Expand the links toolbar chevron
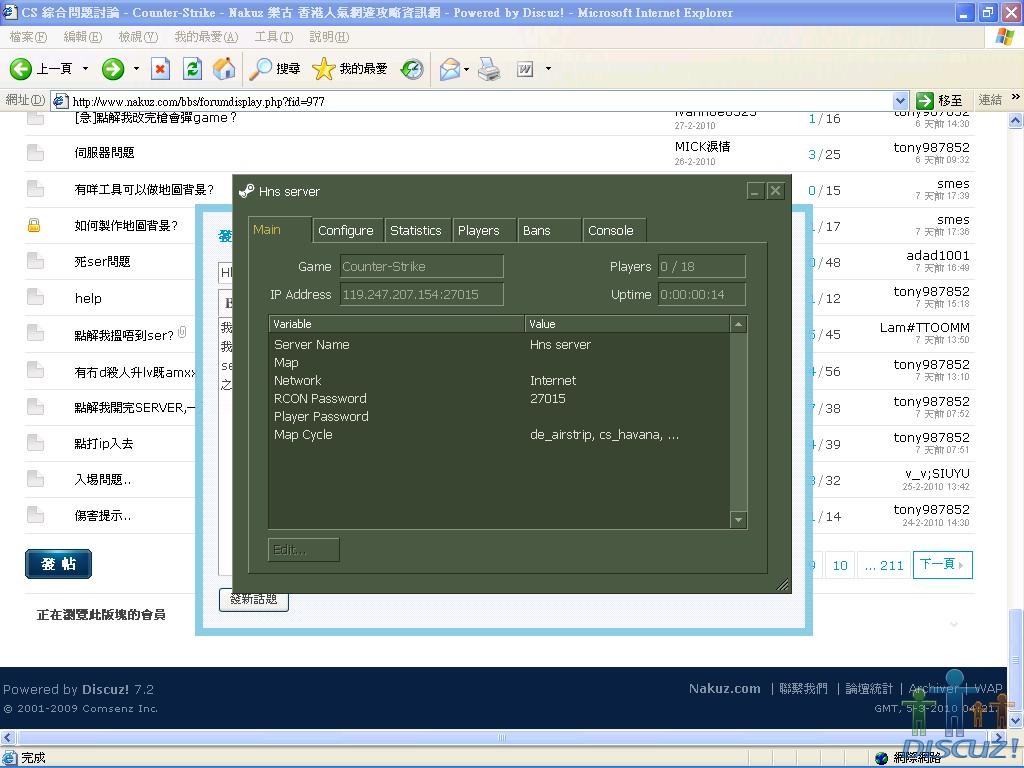The width and height of the screenshot is (1024, 768). [1015, 97]
